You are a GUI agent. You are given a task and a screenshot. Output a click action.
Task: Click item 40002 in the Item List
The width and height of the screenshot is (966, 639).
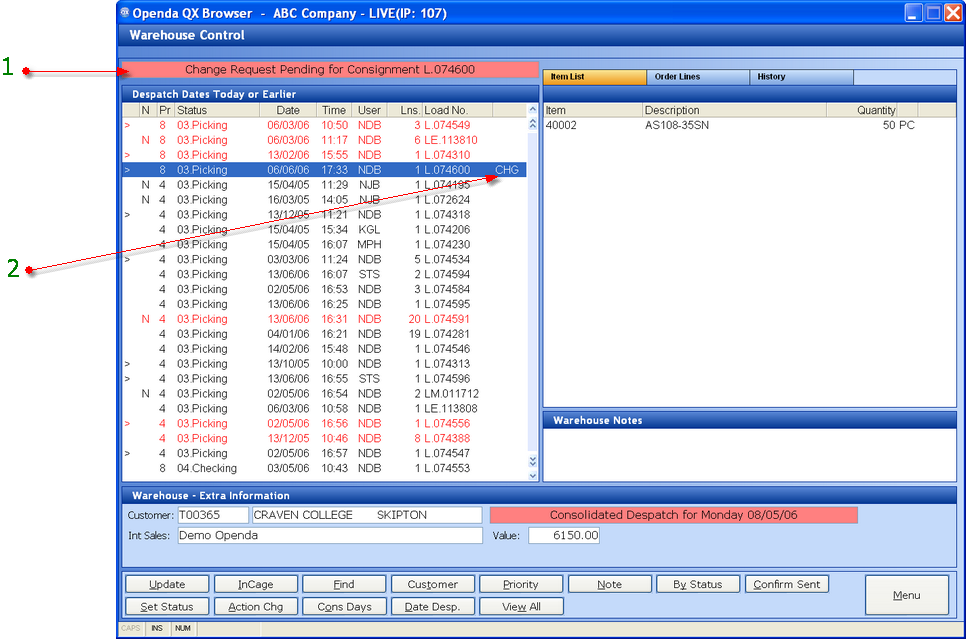click(561, 125)
